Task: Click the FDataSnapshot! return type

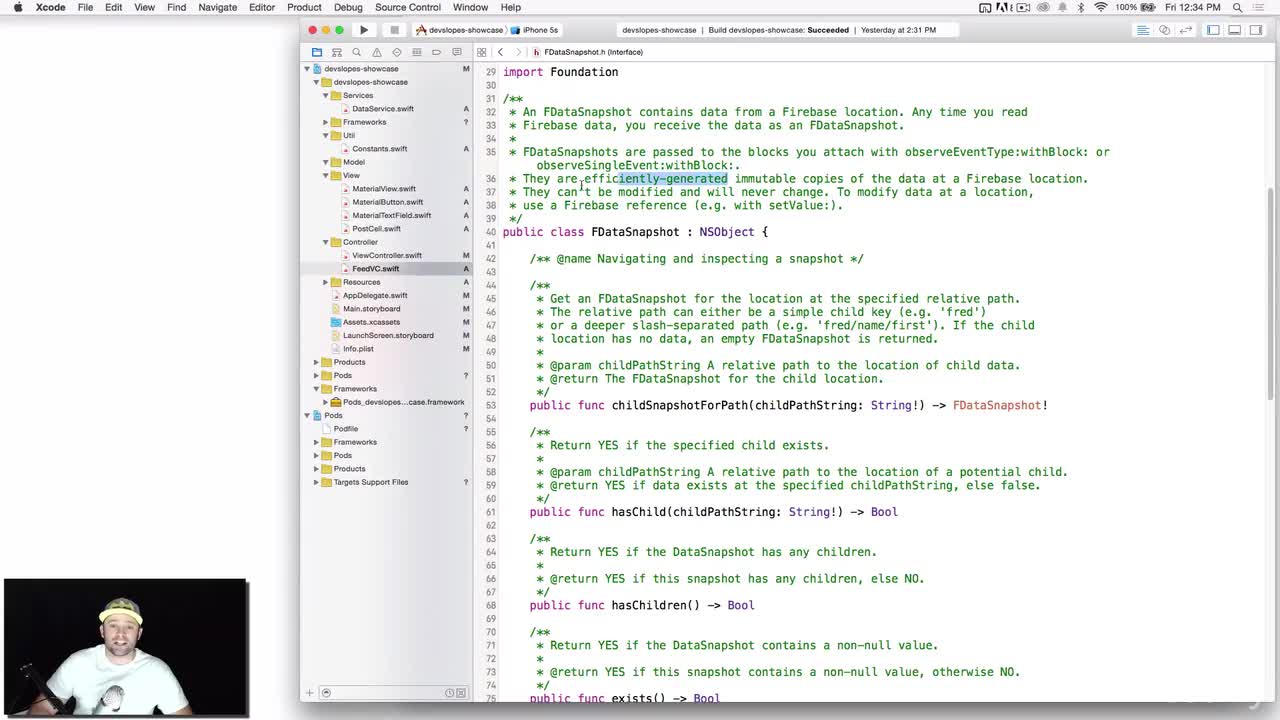Action: click(x=1000, y=406)
